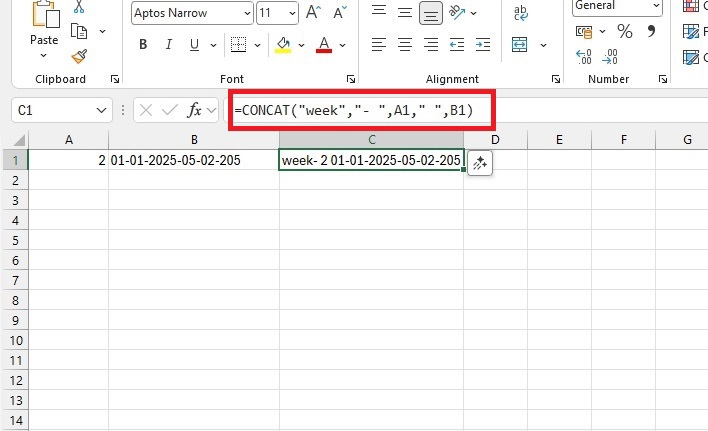This screenshot has height=431, width=708.
Task: Click cell C1 showing week- 2 result
Action: [x=371, y=160]
